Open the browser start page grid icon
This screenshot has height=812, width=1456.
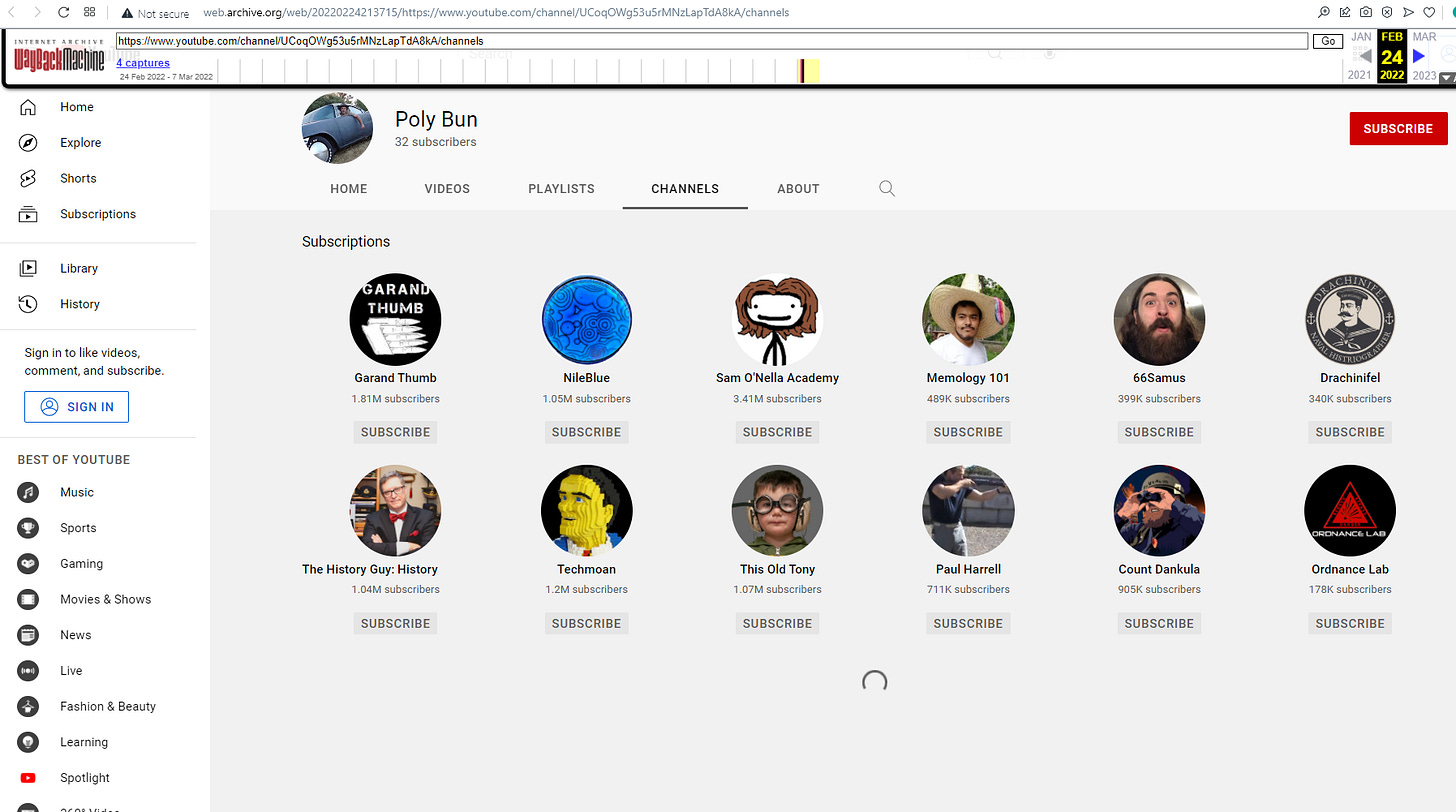pos(90,13)
